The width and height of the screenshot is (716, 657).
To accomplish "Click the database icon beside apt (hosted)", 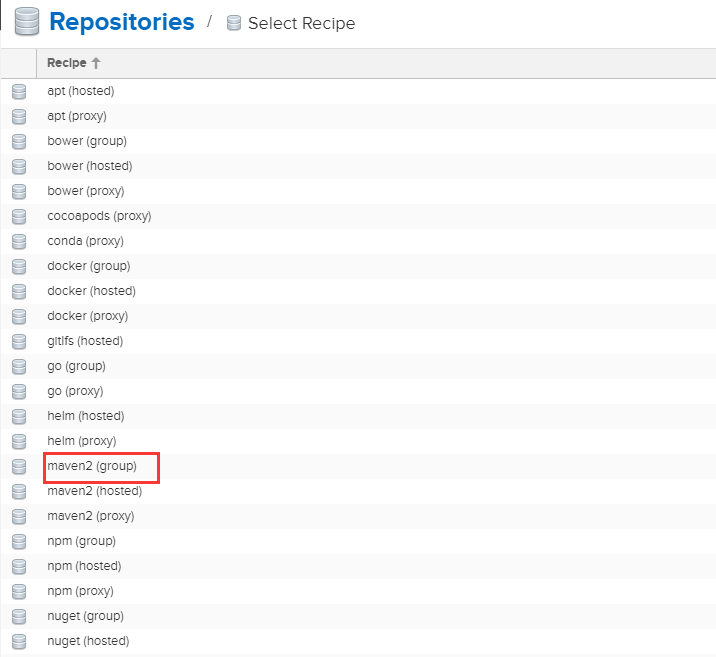I will click(18, 91).
